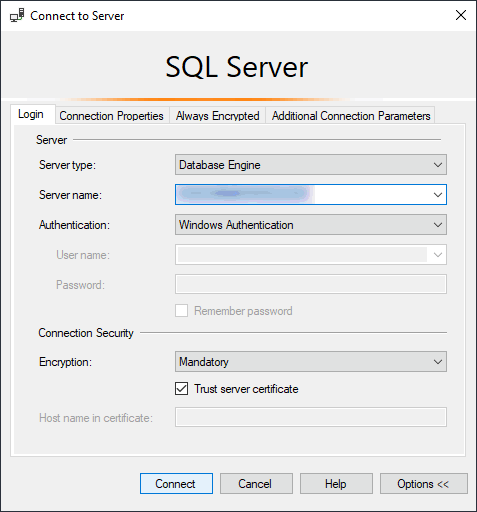Open the Encryption dropdown set to Mandatory
The width and height of the screenshot is (477, 512).
pyautogui.click(x=311, y=362)
